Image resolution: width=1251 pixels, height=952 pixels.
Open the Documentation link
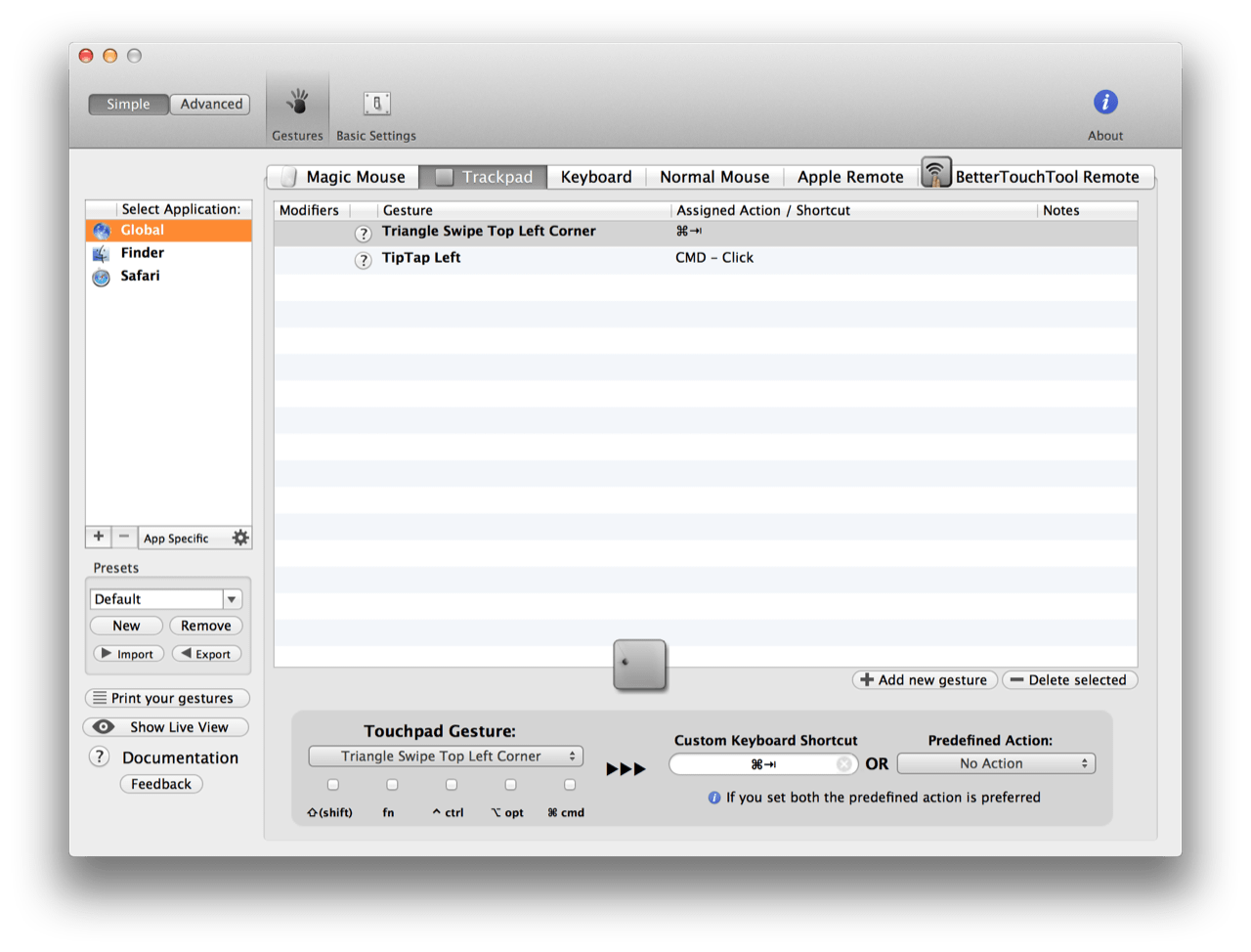pyautogui.click(x=180, y=757)
